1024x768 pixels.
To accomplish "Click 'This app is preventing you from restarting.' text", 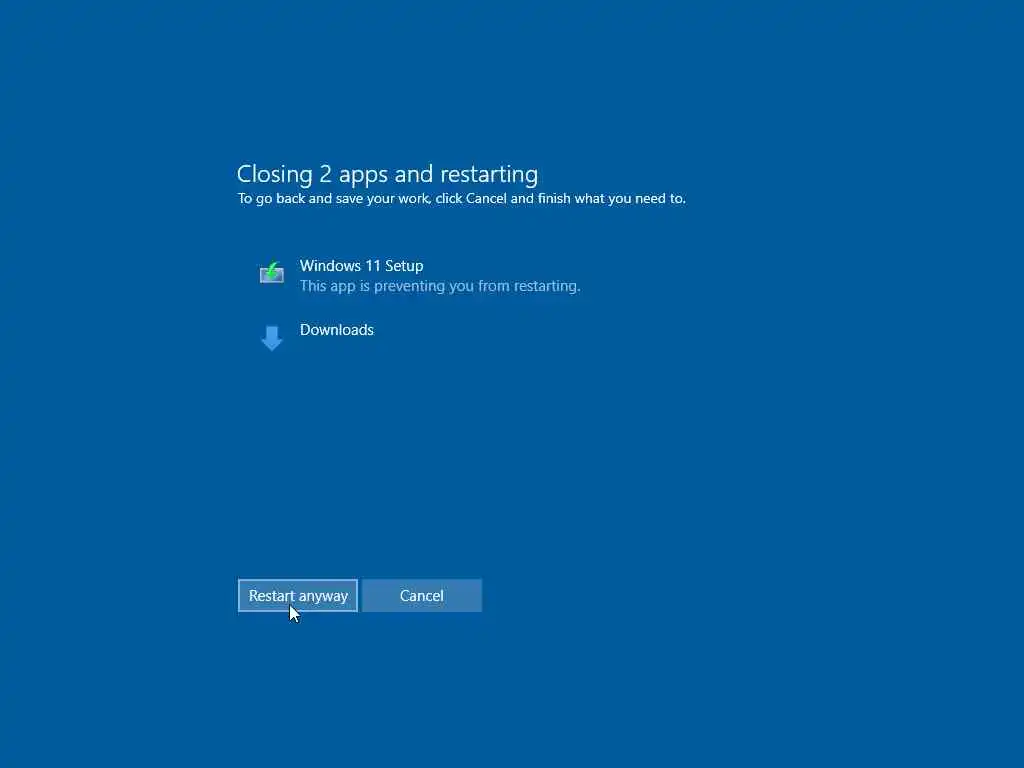I will click(440, 286).
